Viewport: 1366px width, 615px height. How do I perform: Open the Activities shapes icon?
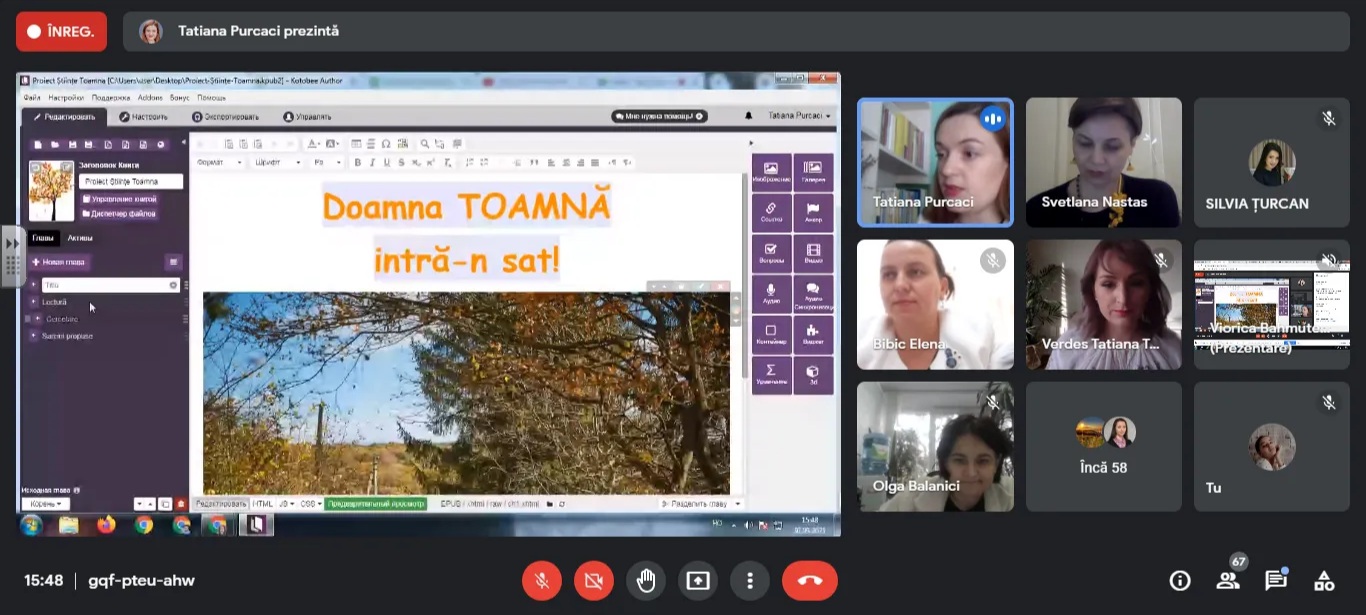[x=1323, y=580]
